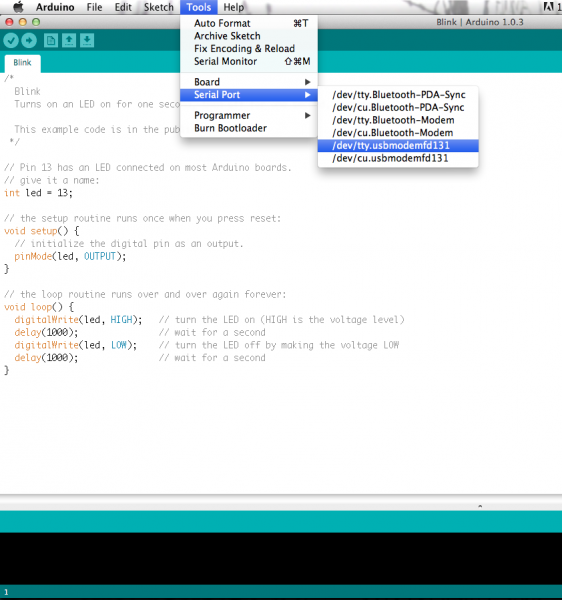Viewport: 562px width, 600px height.
Task: Click comment 'Pin 13 has an LED connected'
Action: tap(148, 168)
